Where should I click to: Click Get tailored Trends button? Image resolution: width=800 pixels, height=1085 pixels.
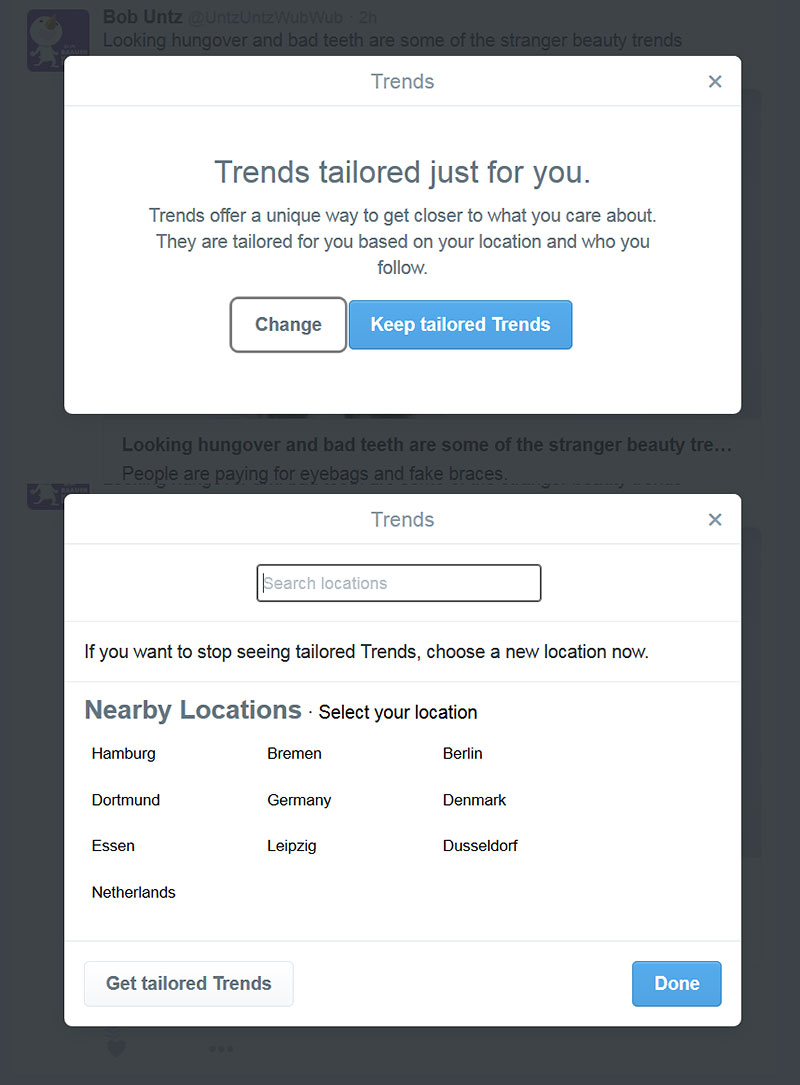coord(188,983)
